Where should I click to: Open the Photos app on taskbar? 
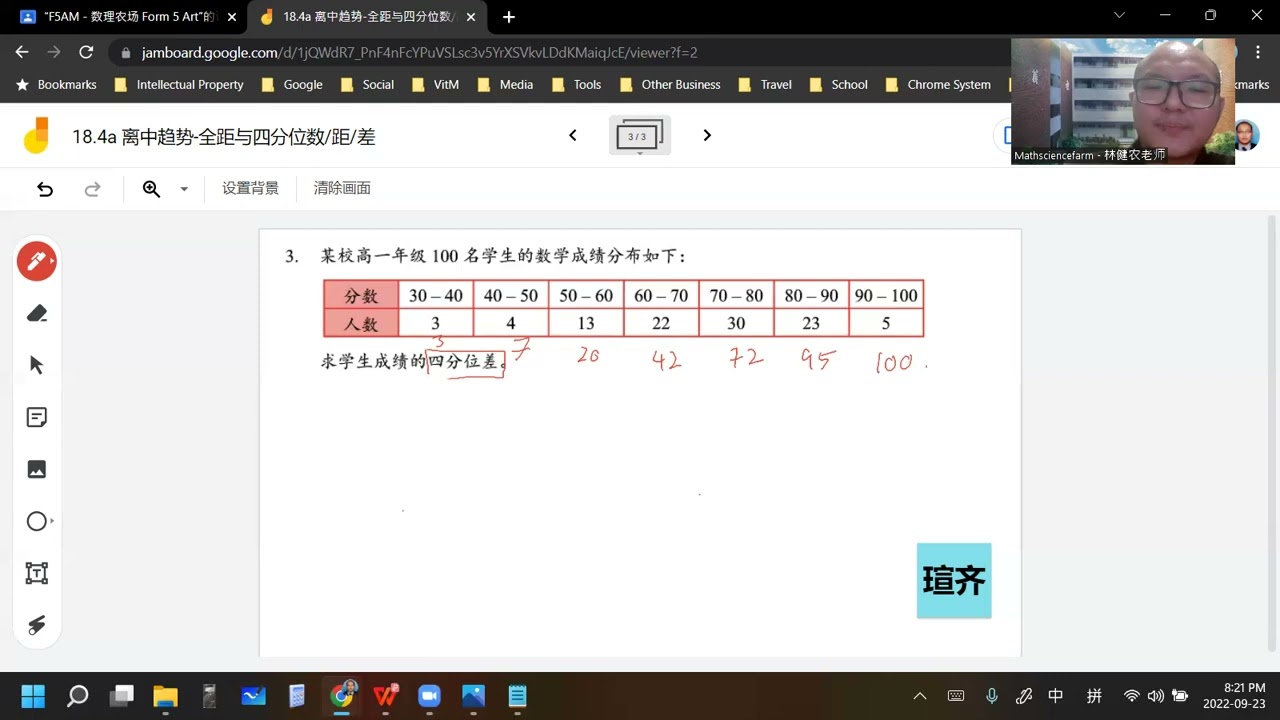coord(473,696)
